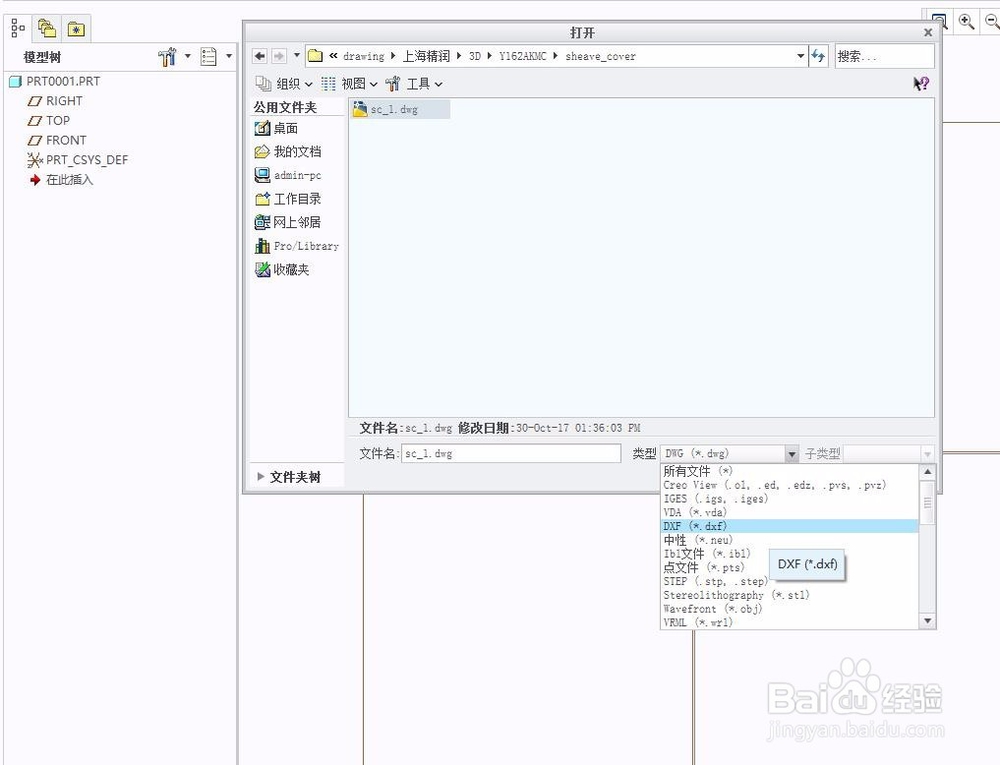Screen dimensions: 1000x765
Task: Choose Creo View file type
Action: coord(790,485)
